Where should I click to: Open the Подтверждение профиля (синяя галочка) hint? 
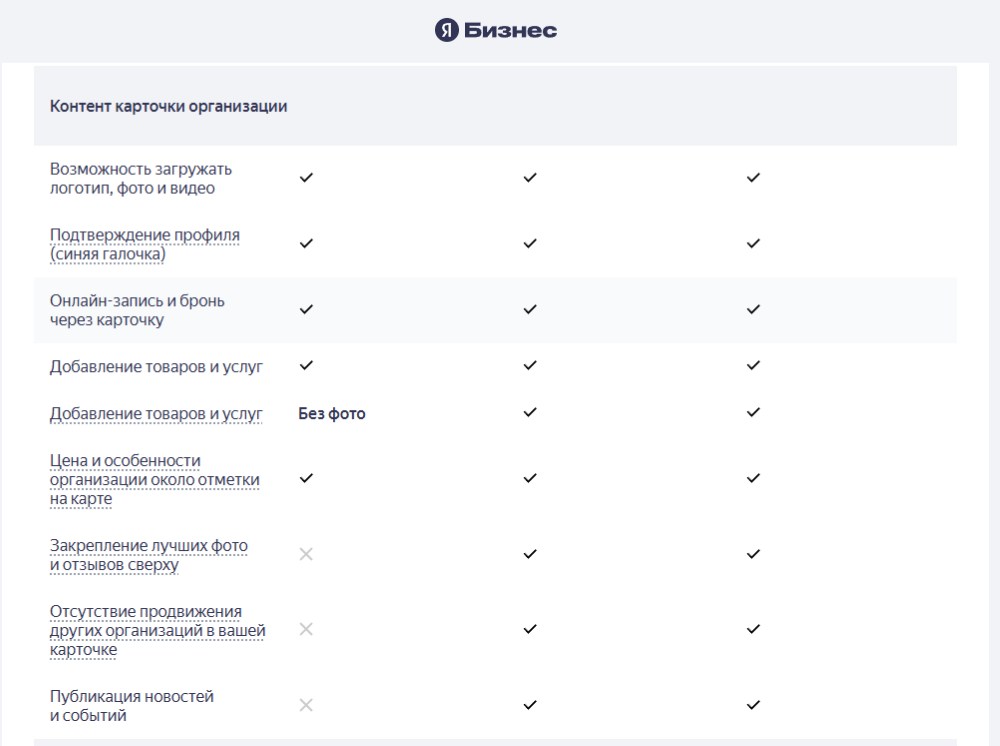click(145, 244)
